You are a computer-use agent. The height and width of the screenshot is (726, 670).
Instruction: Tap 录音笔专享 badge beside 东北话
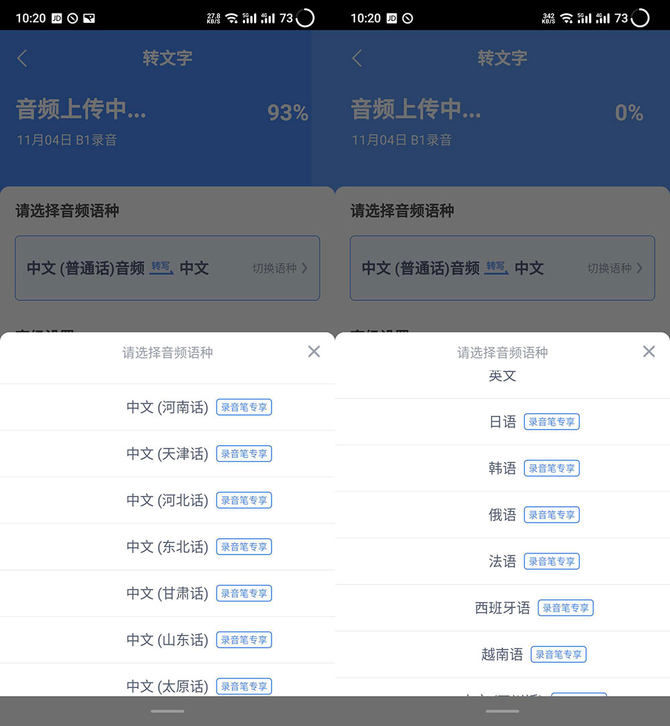click(244, 547)
